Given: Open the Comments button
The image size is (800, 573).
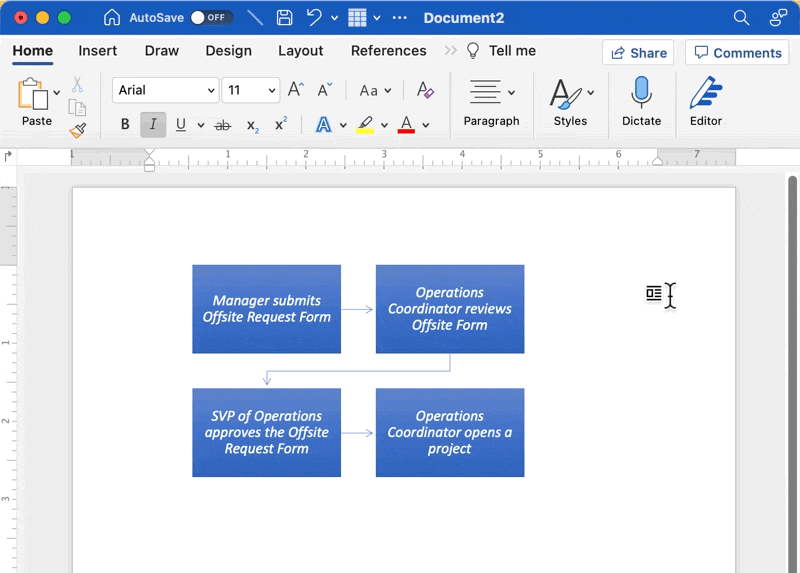Looking at the screenshot, I should click(x=737, y=53).
